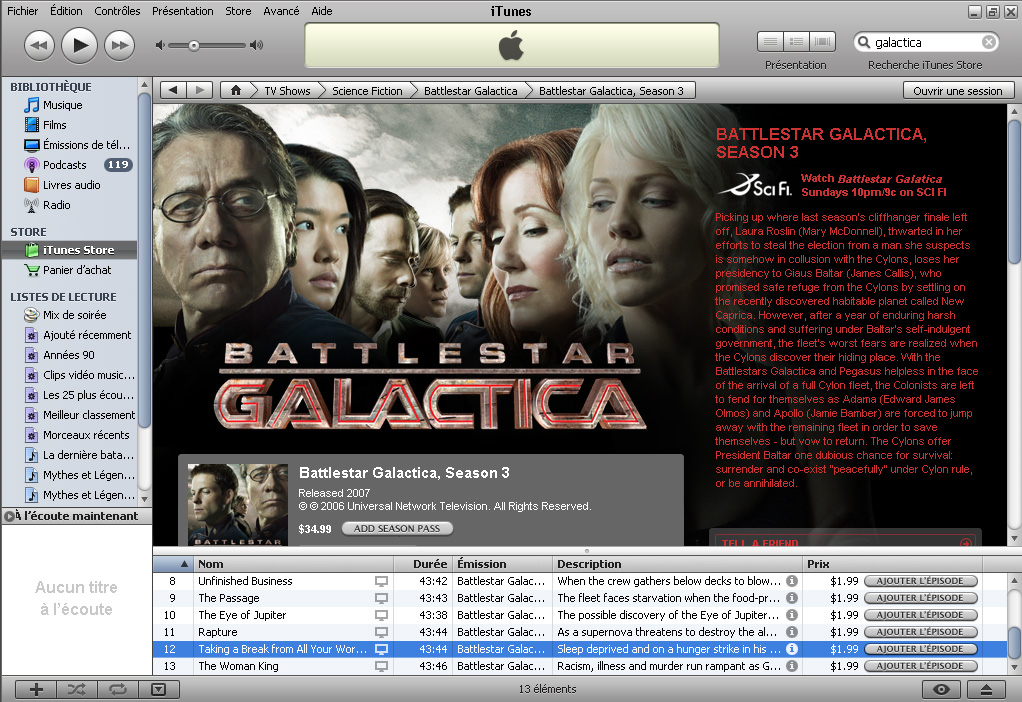Toggle shuffle mode
1022x702 pixels.
point(77,689)
